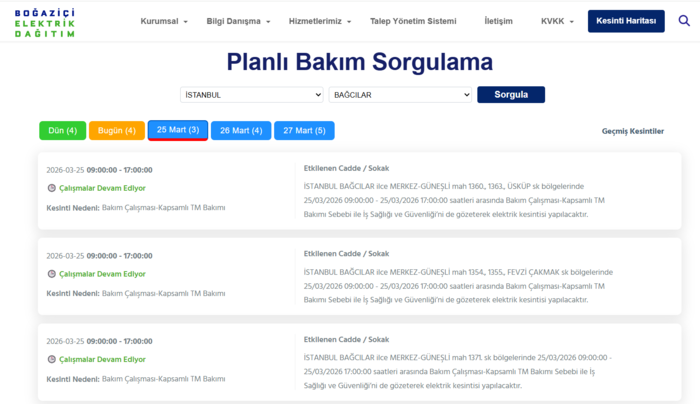This screenshot has height=404, width=700.
Task: Expand the KVKK menu
Action: click(x=557, y=21)
